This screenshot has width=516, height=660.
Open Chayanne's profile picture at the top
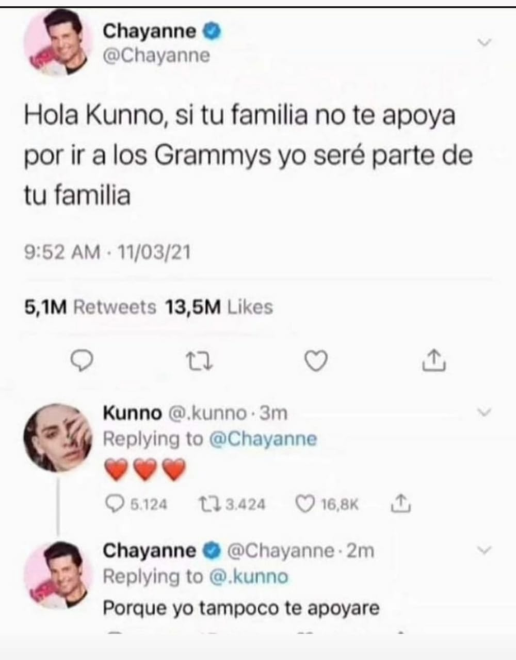pyautogui.click(x=59, y=43)
